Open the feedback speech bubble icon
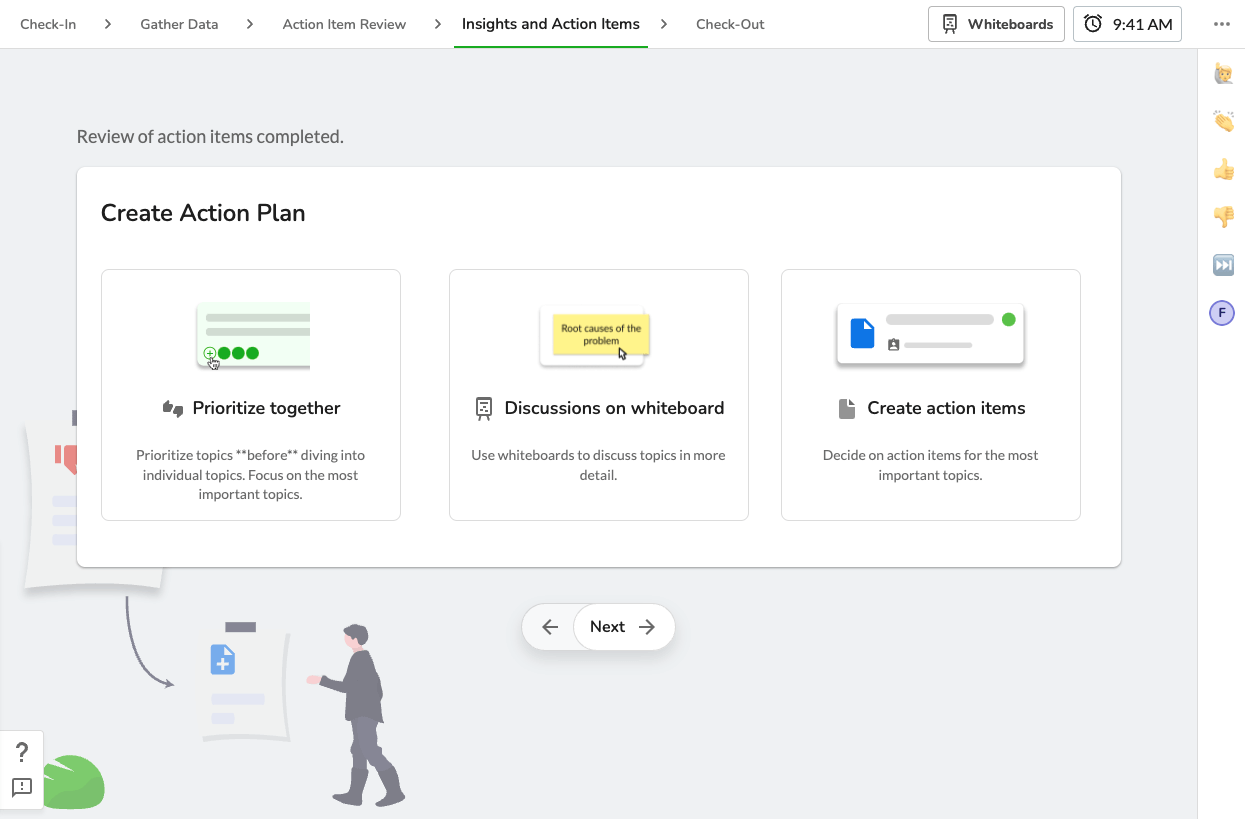This screenshot has height=819, width=1245. click(x=22, y=787)
